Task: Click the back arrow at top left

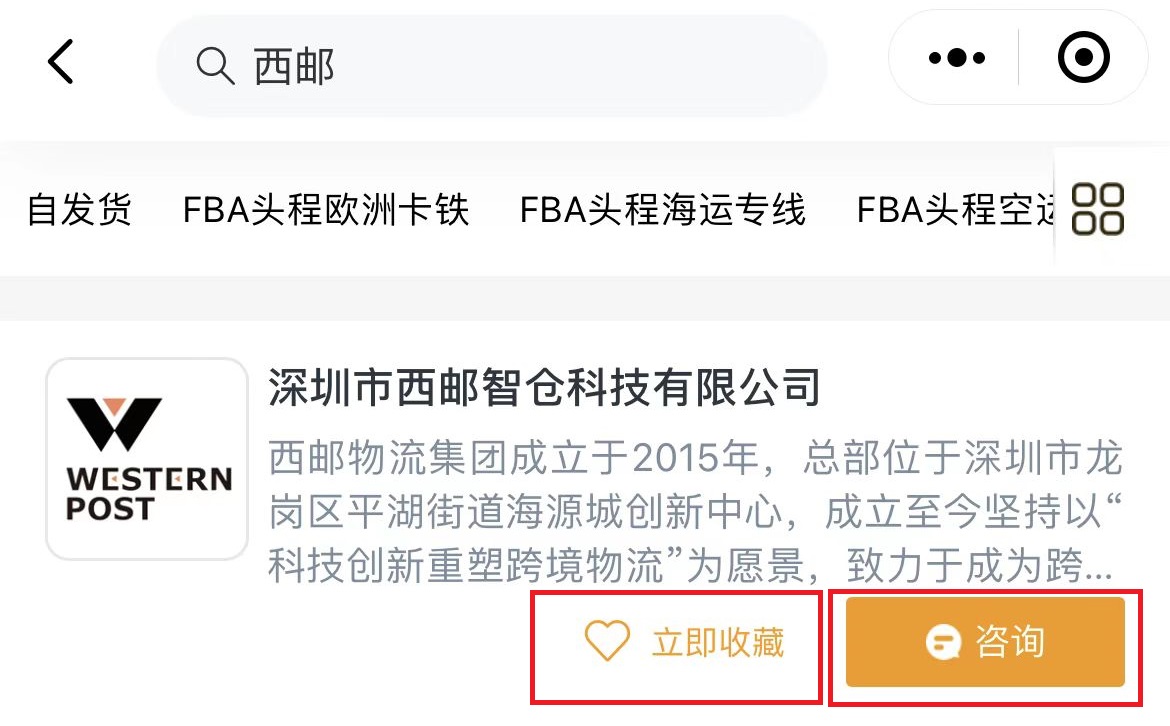Action: [x=60, y=60]
